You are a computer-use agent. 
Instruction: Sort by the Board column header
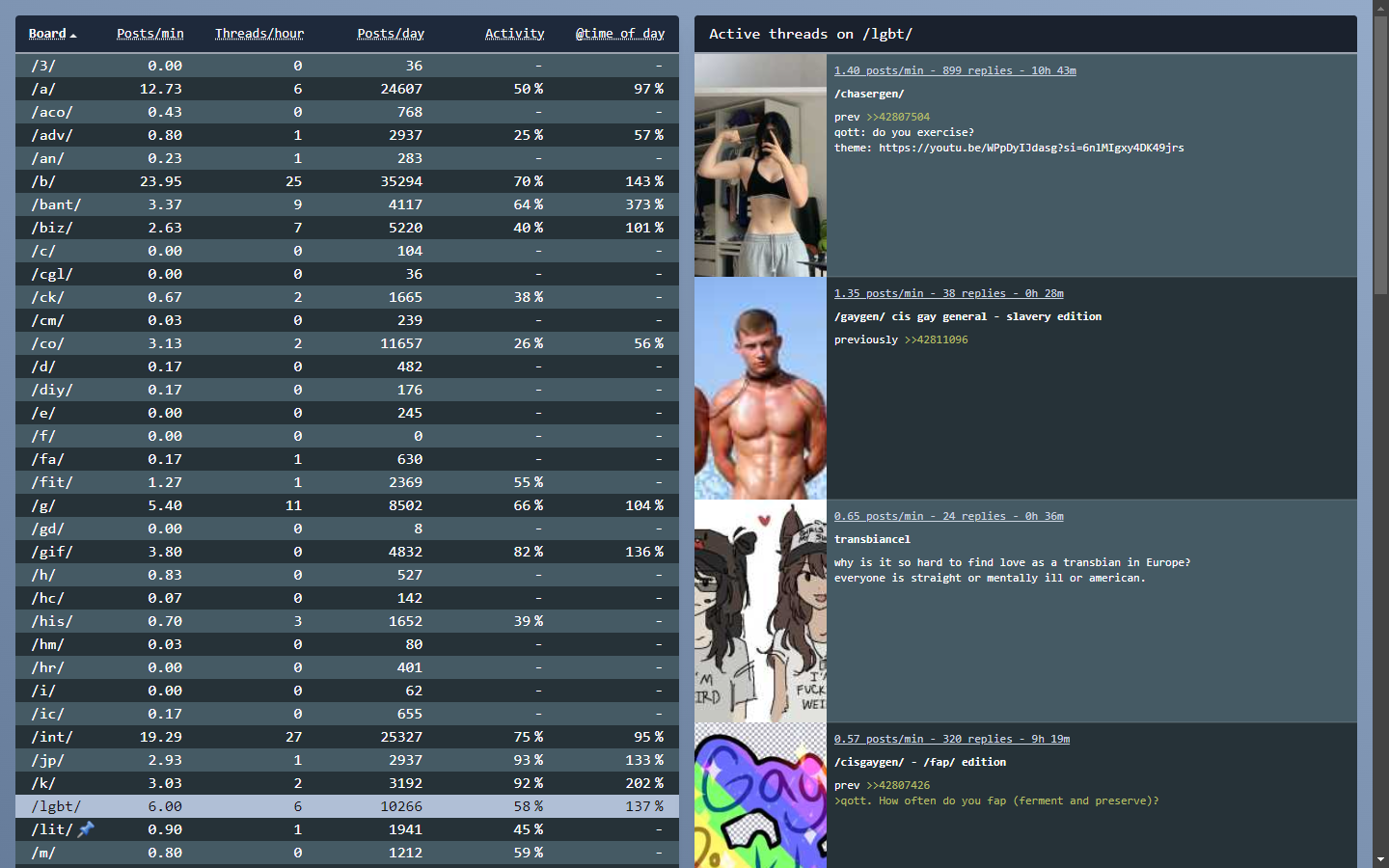click(x=47, y=34)
